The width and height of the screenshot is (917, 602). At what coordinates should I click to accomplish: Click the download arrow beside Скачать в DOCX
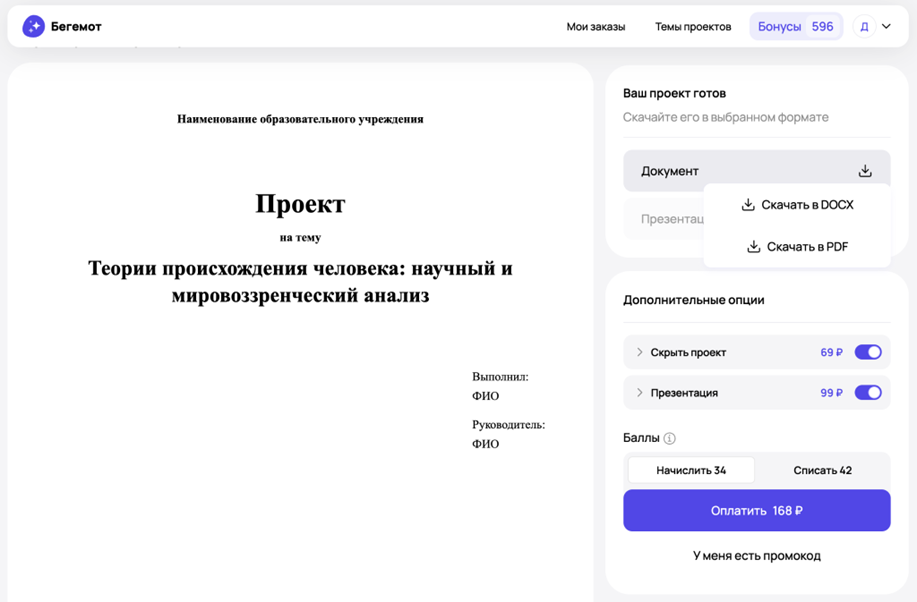coord(747,204)
